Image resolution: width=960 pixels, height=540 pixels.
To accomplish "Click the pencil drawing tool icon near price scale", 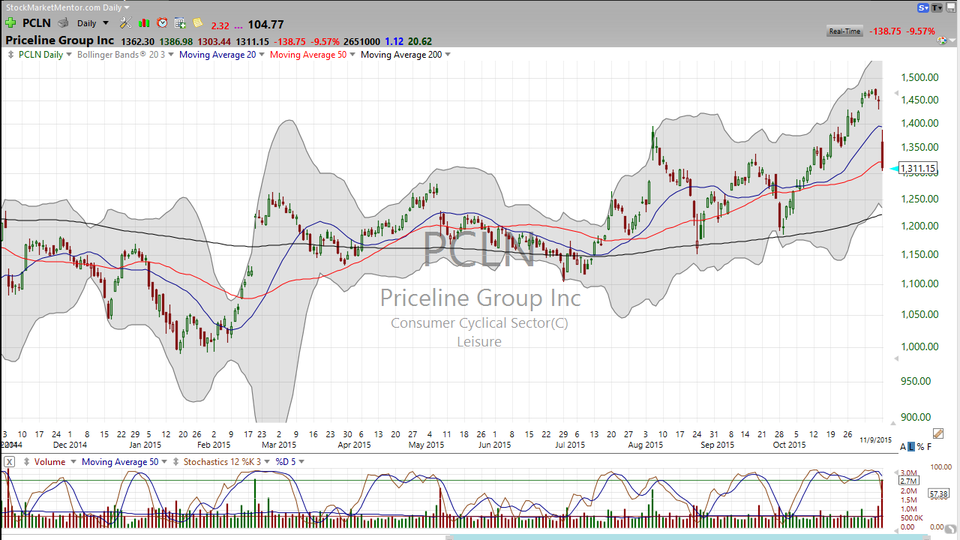I will 937,433.
